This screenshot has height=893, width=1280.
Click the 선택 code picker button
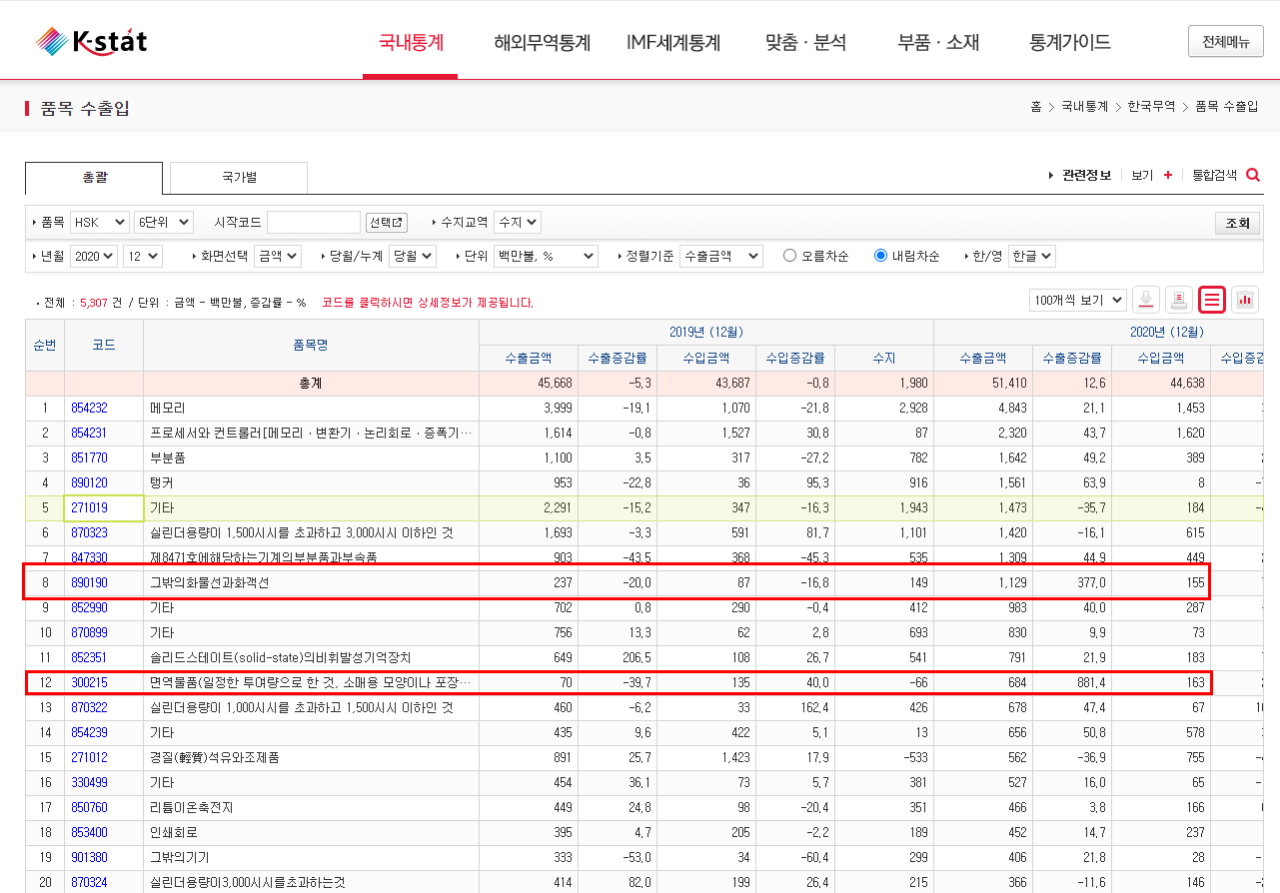[387, 222]
